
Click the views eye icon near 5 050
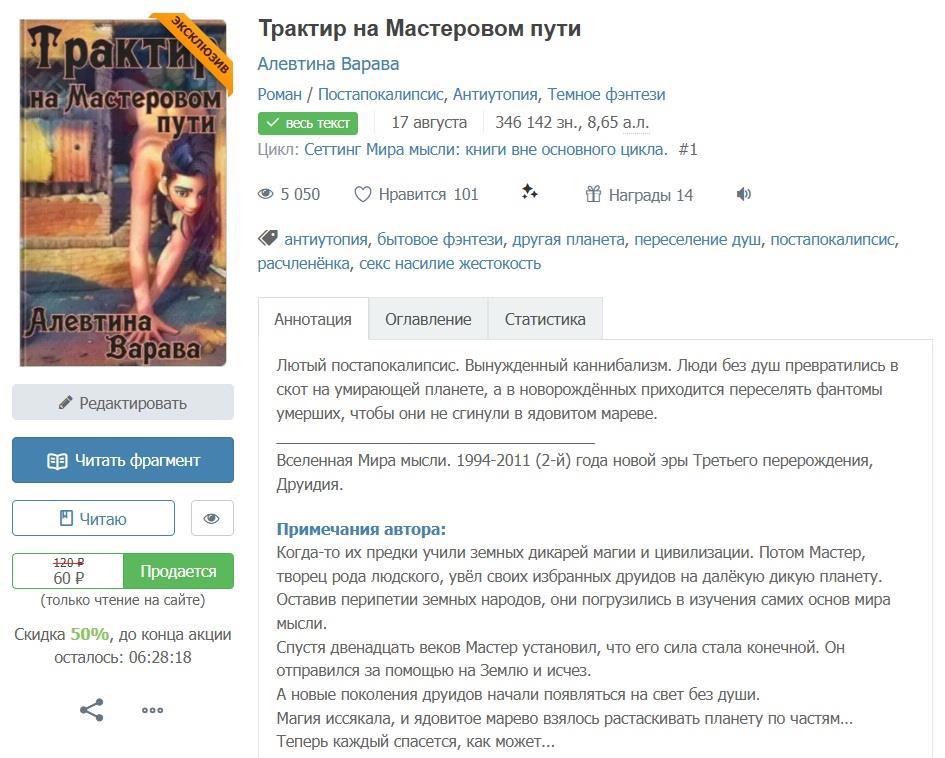point(266,194)
